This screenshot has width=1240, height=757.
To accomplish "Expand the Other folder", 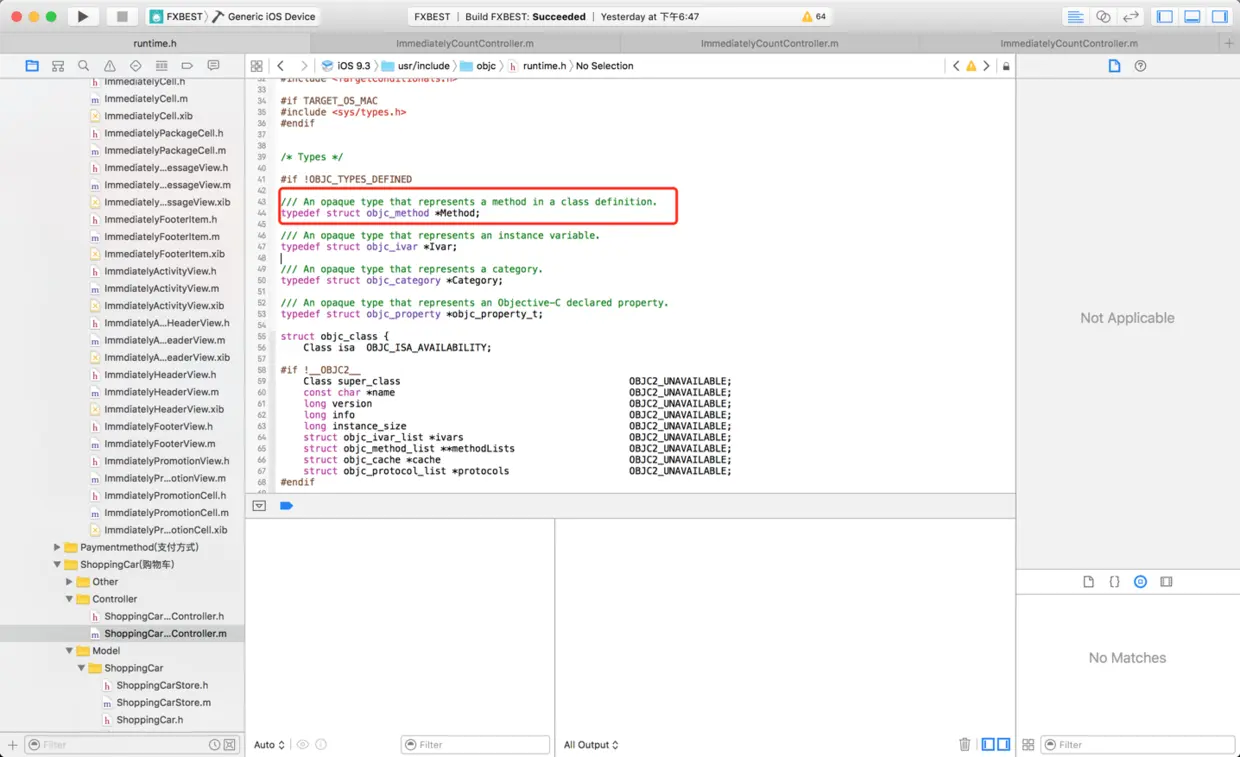I will point(69,581).
